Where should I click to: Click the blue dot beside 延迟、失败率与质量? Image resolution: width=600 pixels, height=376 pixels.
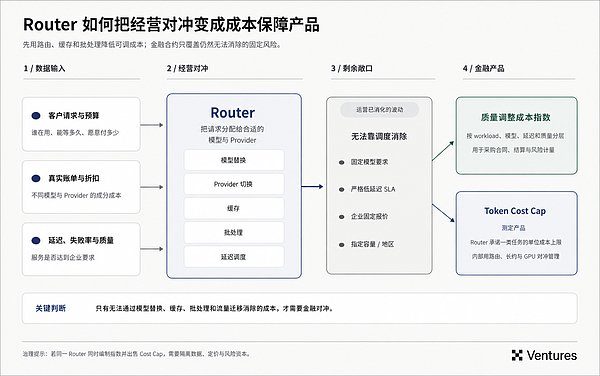click(36, 241)
